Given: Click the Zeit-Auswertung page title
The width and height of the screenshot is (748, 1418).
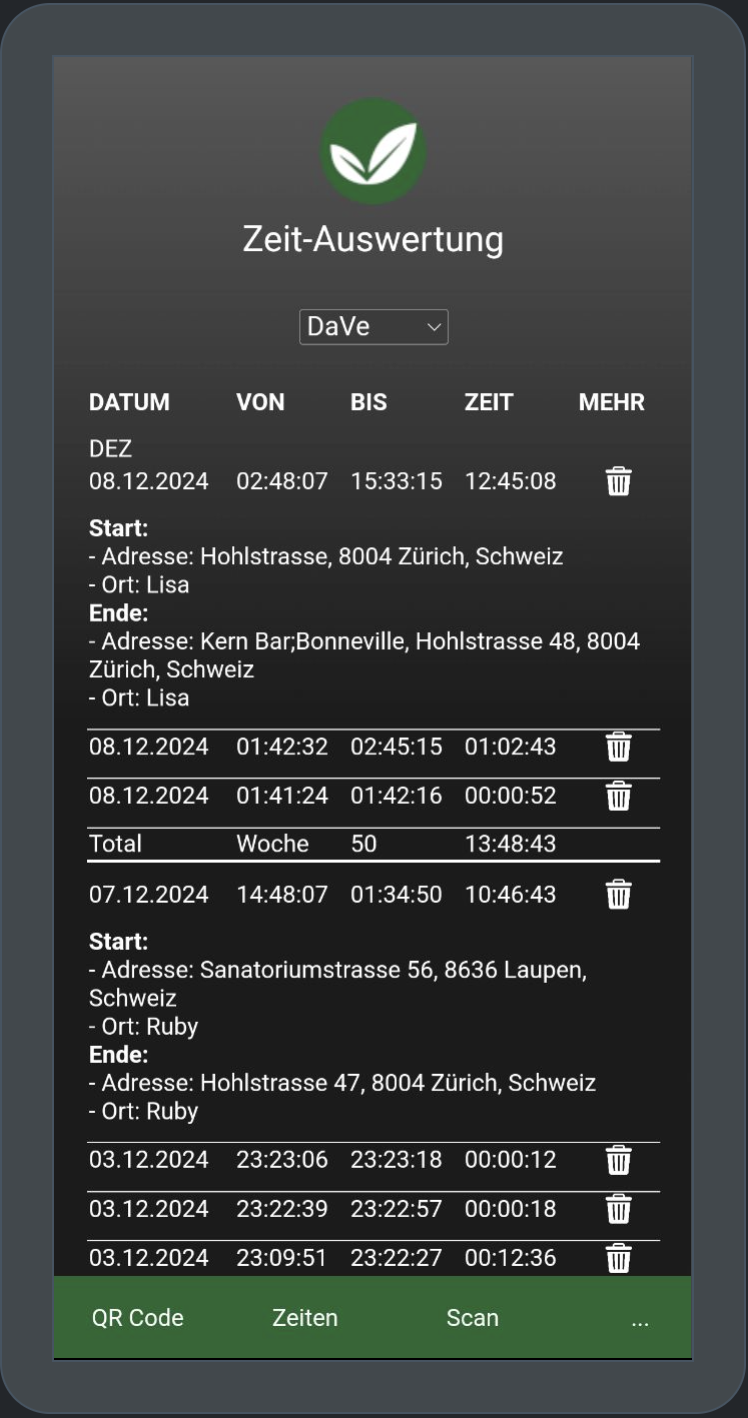Looking at the screenshot, I should pyautogui.click(x=373, y=240).
